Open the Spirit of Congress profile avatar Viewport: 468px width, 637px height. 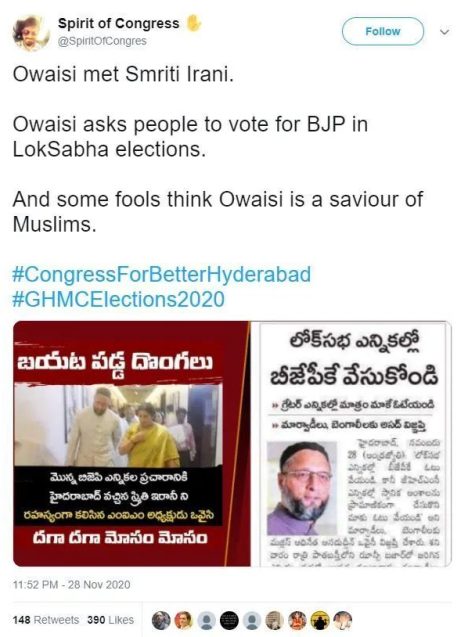pos(29,33)
